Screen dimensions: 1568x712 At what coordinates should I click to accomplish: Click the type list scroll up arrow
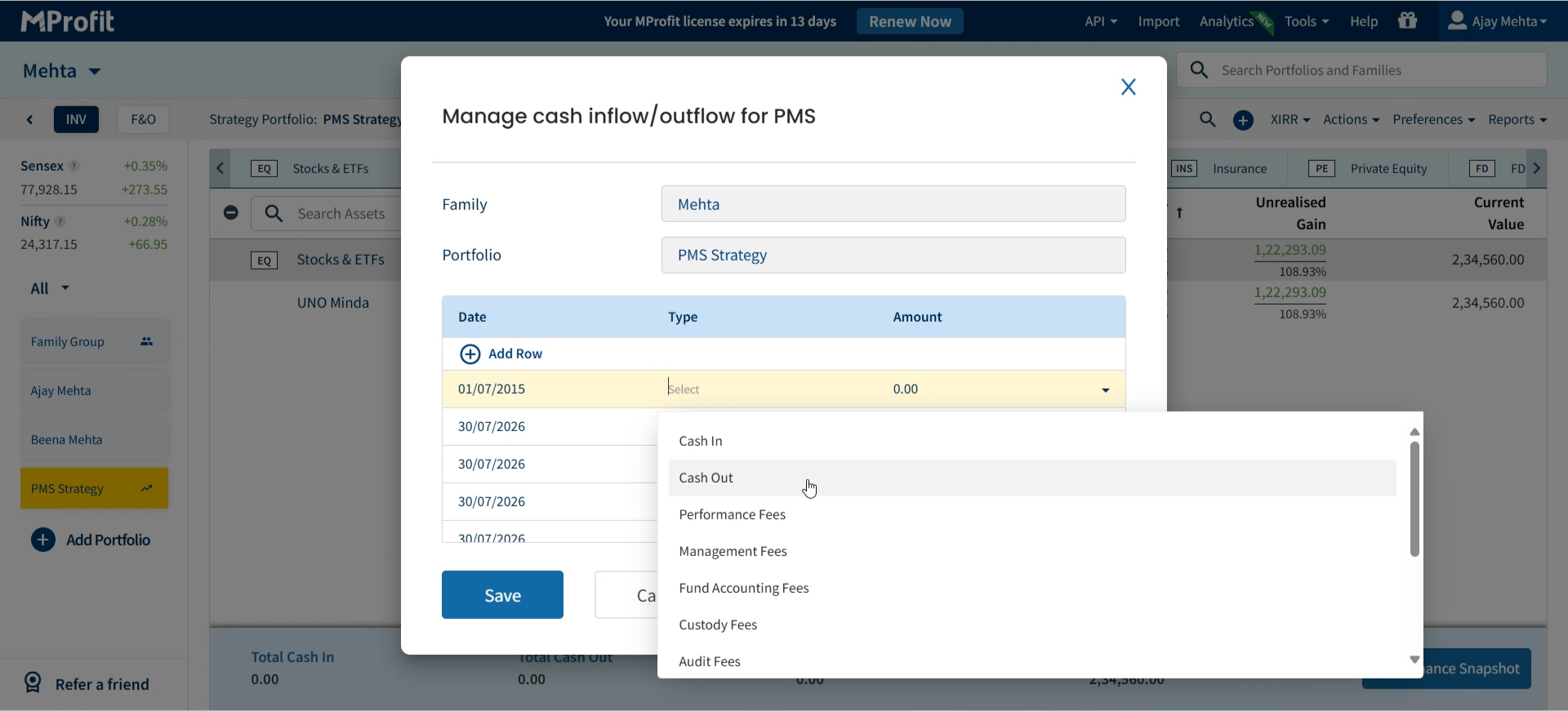tap(1414, 432)
